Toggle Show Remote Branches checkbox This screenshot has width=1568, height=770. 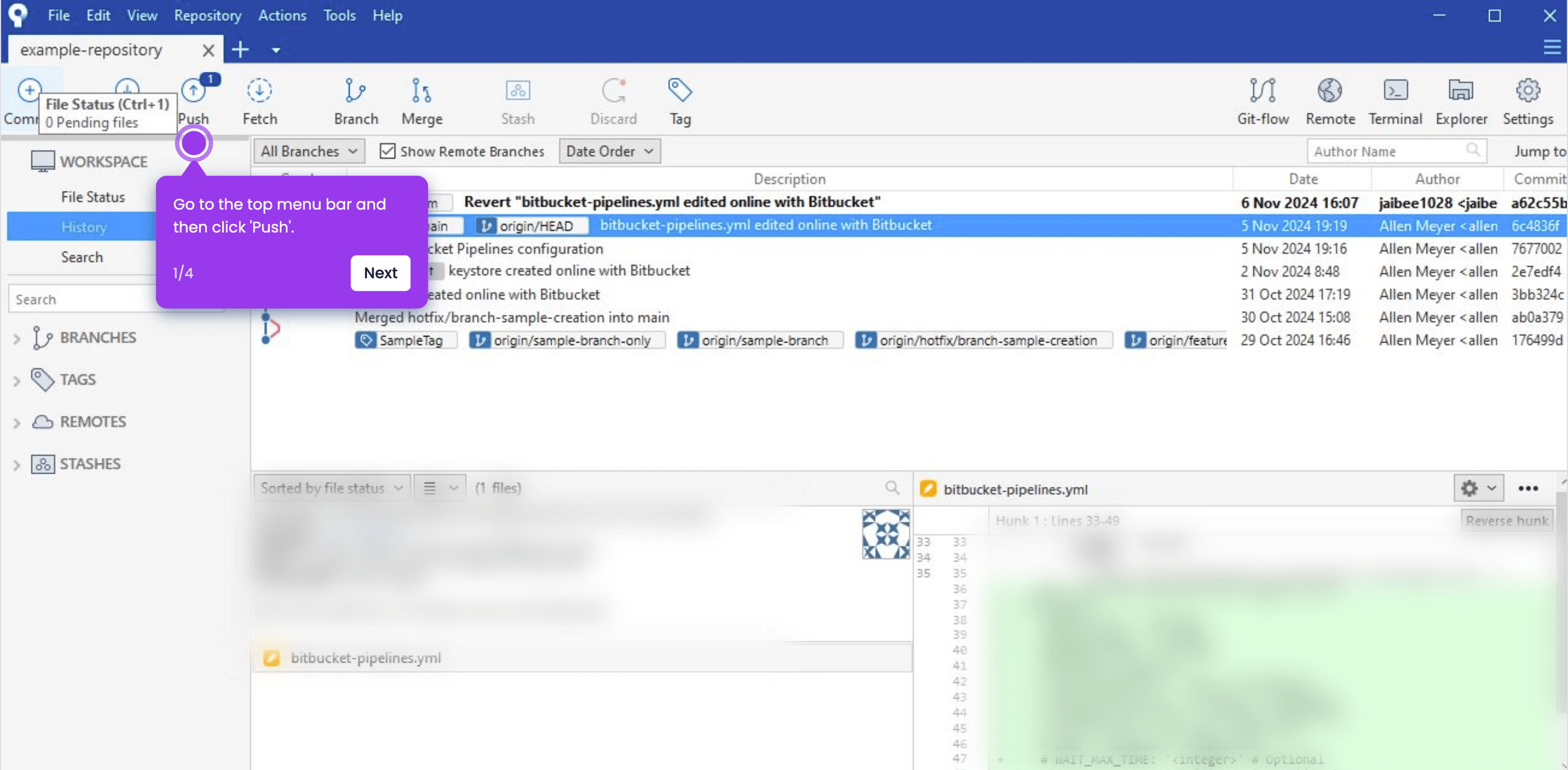(387, 151)
